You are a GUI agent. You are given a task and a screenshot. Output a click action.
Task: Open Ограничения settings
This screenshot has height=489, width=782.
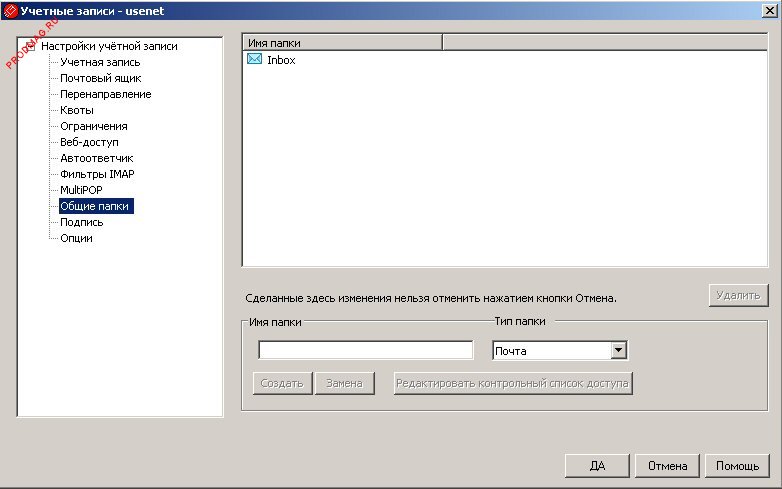[93, 126]
